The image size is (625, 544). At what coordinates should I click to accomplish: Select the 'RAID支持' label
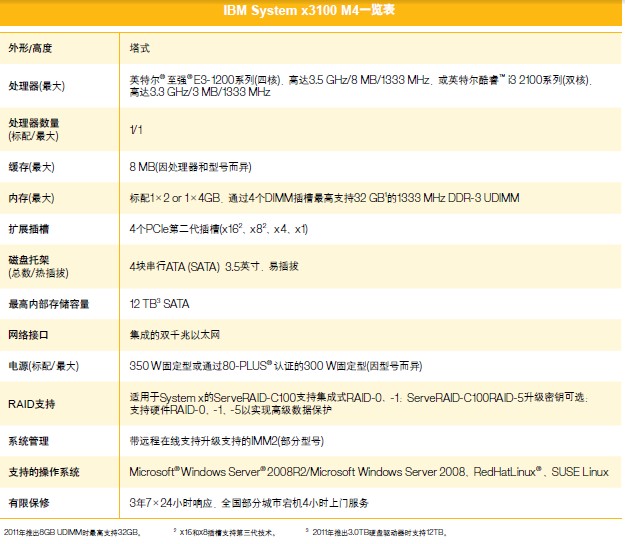coord(31,404)
